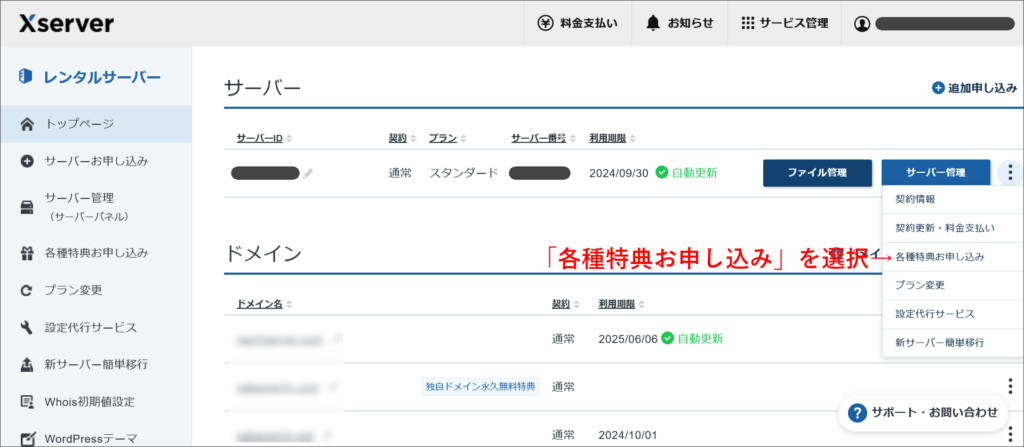Sort servers by サーバーID column
Image resolution: width=1024 pixels, height=447 pixels.
click(264, 139)
